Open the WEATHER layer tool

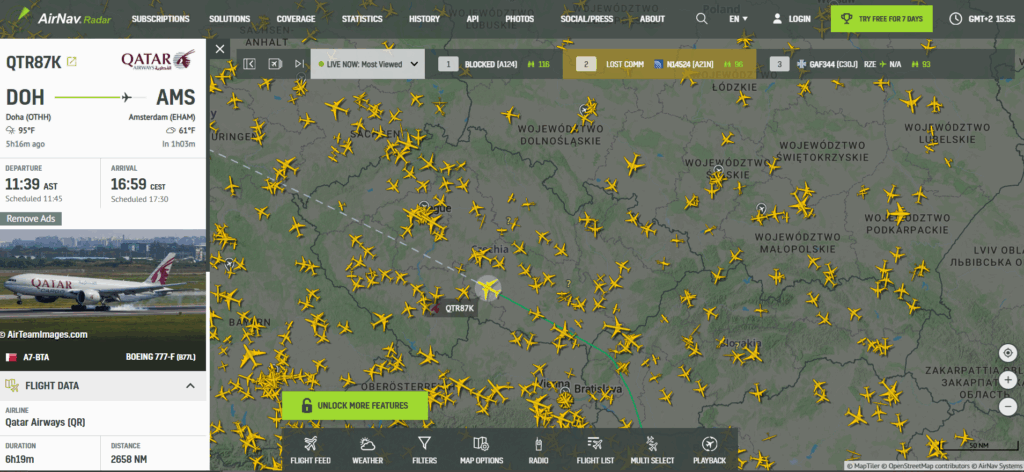368,450
